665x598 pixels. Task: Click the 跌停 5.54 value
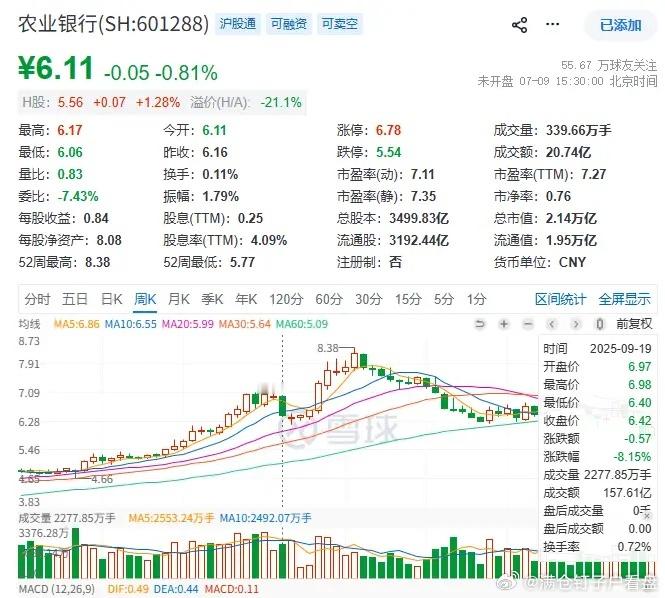pos(388,152)
